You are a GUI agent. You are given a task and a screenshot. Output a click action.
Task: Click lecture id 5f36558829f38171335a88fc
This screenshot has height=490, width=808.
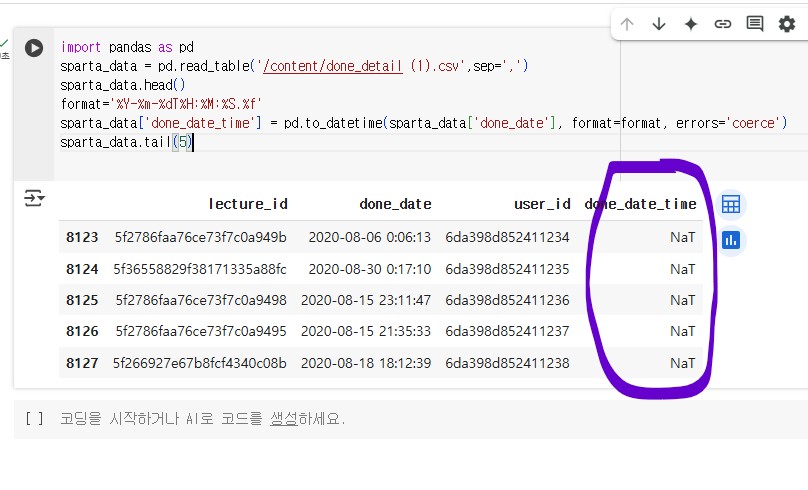[200, 269]
